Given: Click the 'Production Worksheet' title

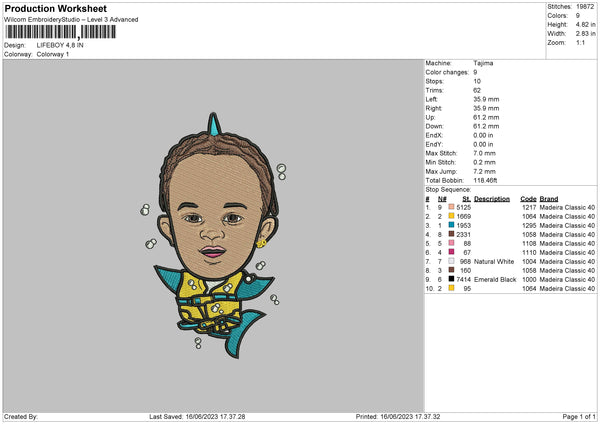Looking at the screenshot, I should click(x=55, y=8).
